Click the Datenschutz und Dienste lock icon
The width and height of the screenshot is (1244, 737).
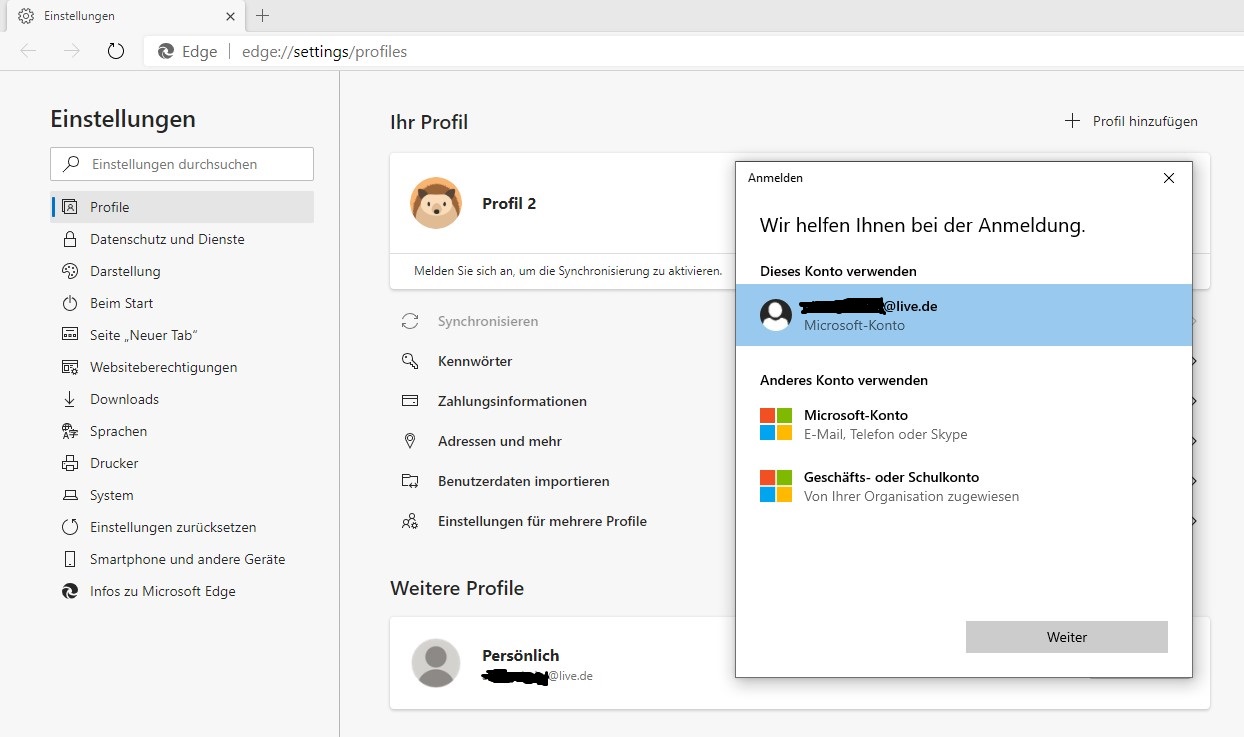click(70, 239)
